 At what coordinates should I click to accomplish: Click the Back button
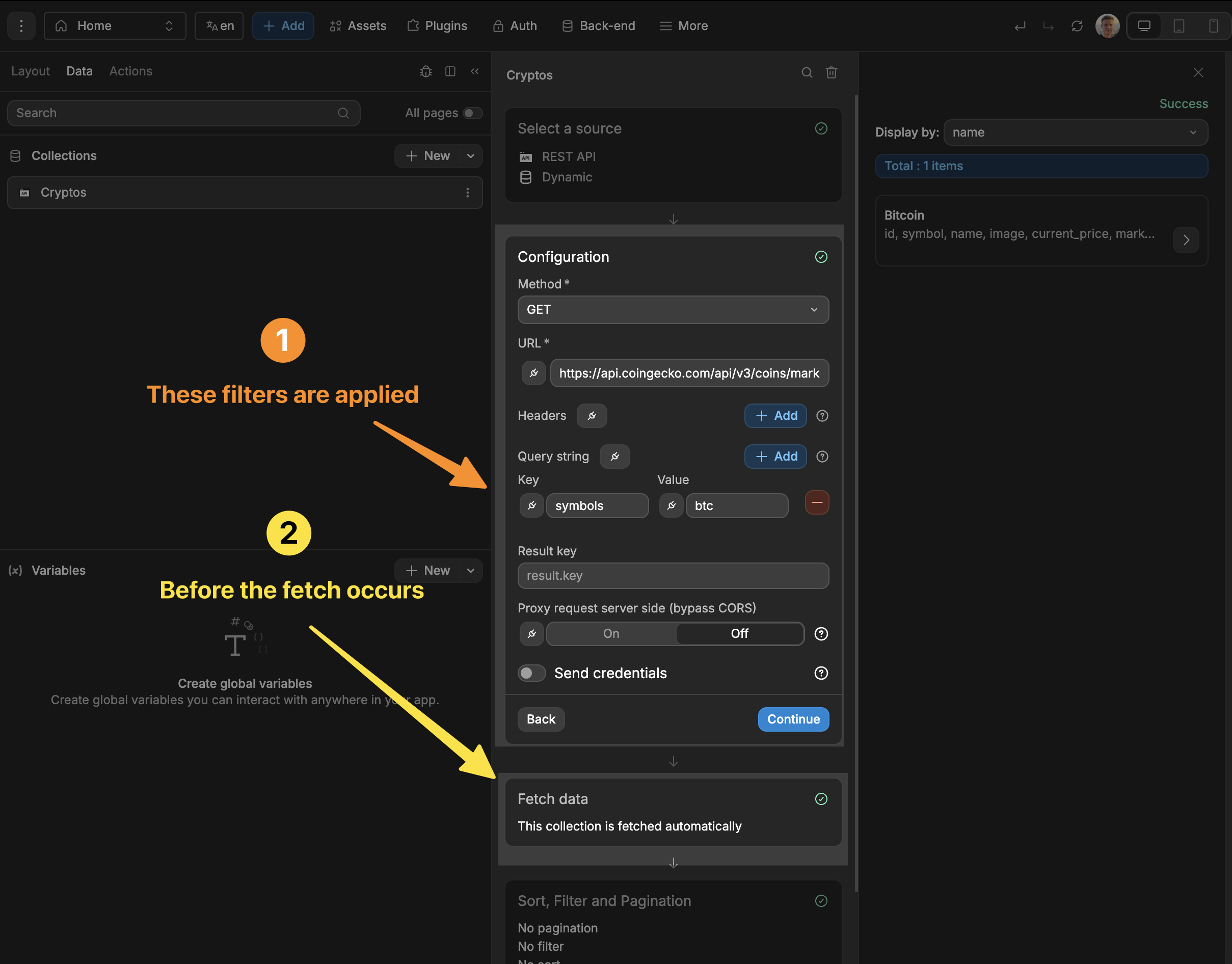point(540,719)
